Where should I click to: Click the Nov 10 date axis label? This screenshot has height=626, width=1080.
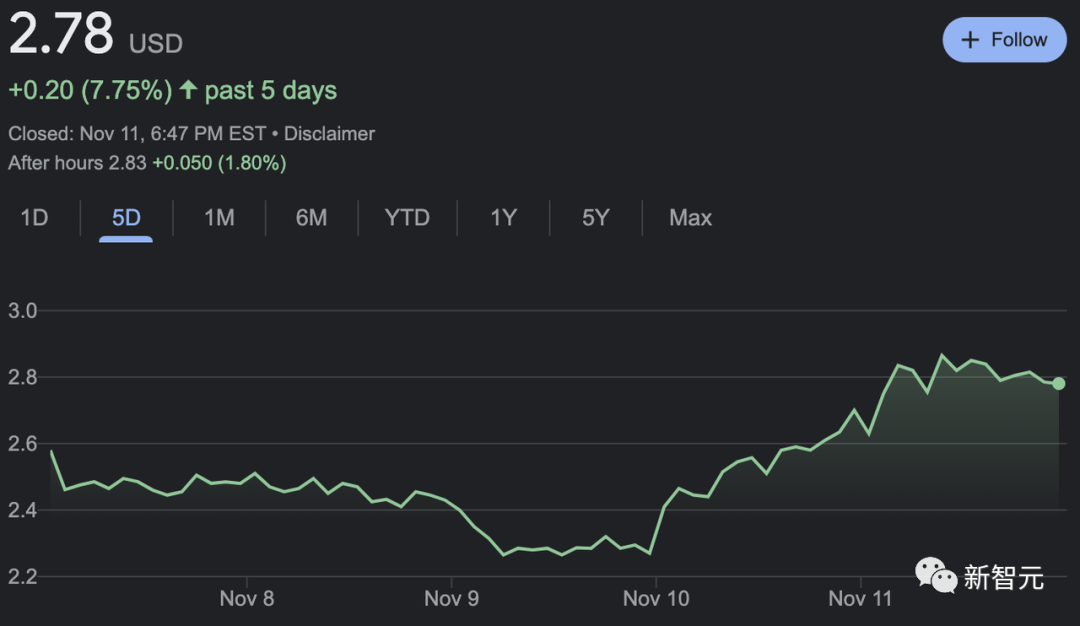point(656,598)
